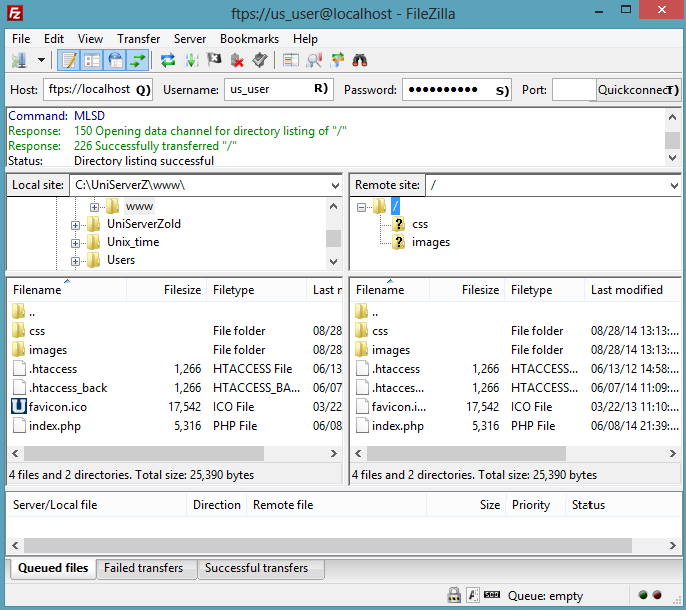The width and height of the screenshot is (686, 610).
Task: Click the Username input field
Action: coord(279,90)
